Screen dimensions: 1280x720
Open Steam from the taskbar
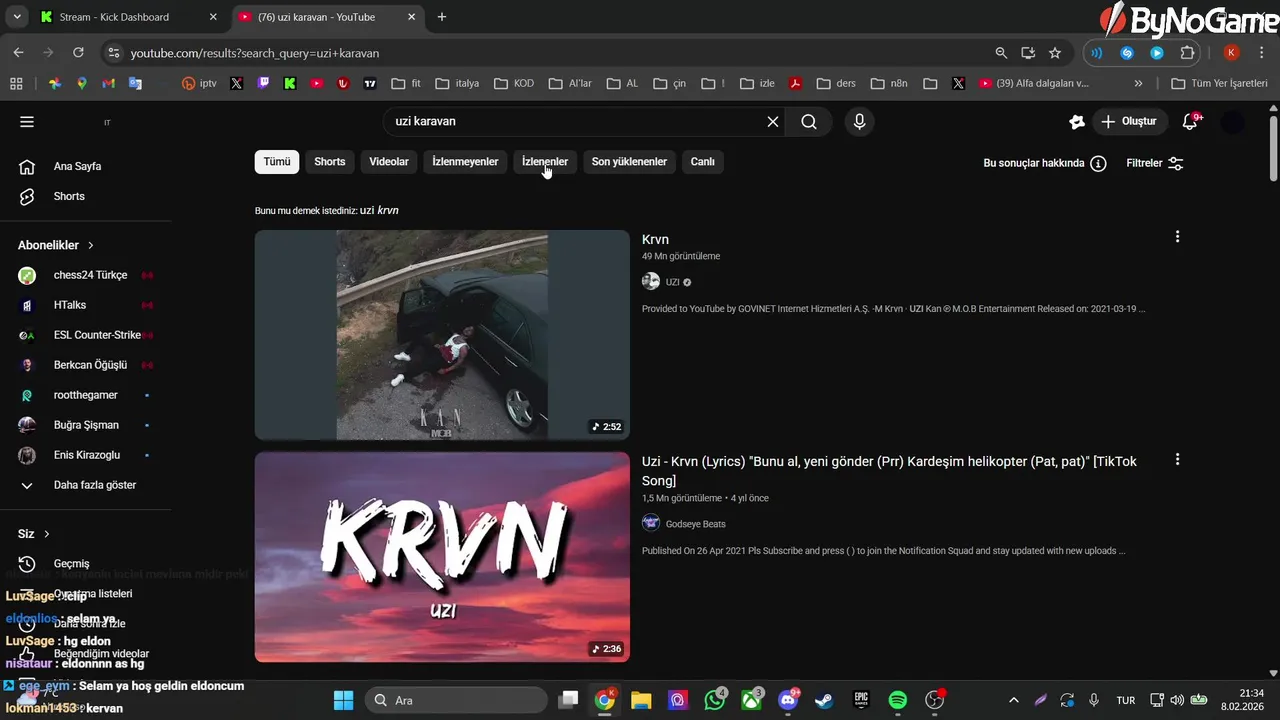pos(823,700)
